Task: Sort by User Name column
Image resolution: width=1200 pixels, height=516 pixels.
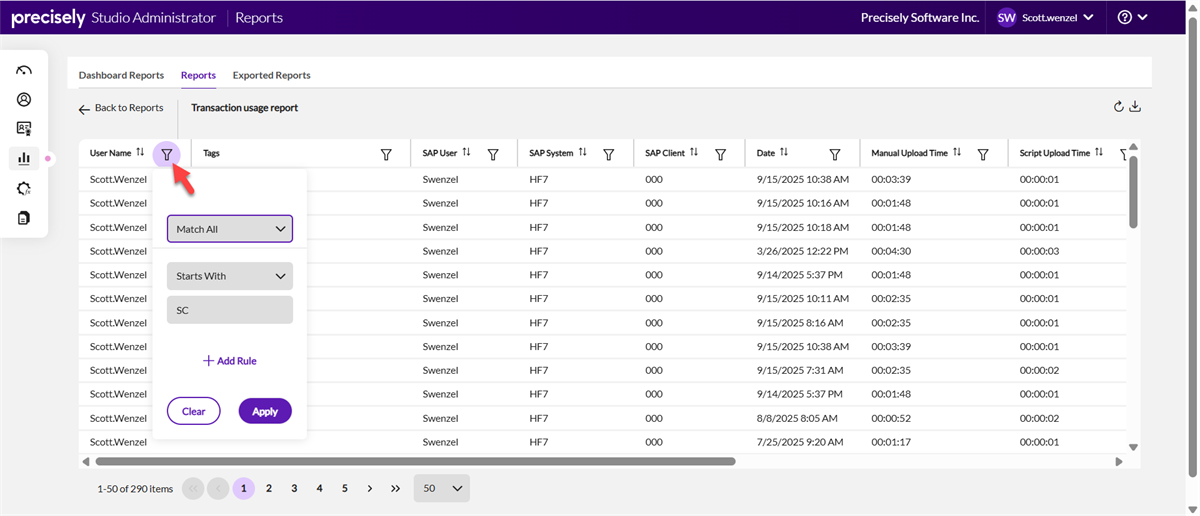Action: 140,153
